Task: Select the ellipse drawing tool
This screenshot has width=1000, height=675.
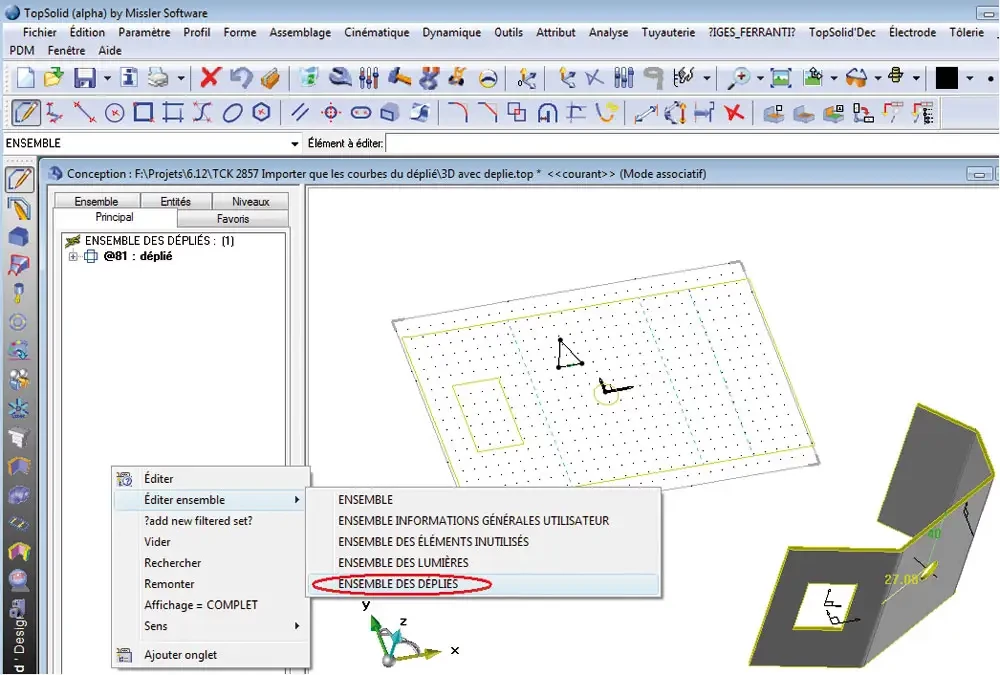Action: [x=232, y=114]
